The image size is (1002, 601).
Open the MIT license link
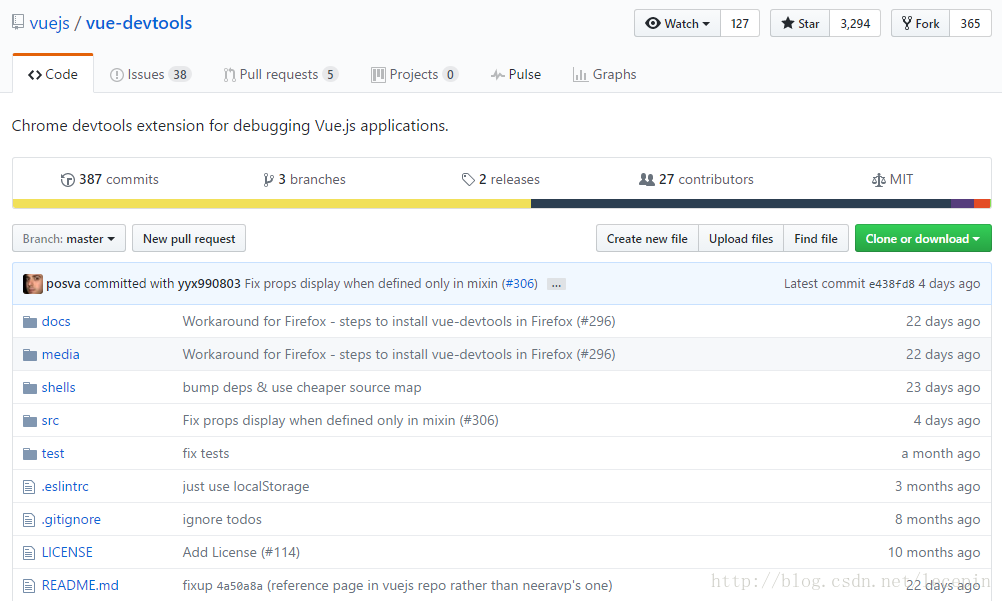[901, 180]
